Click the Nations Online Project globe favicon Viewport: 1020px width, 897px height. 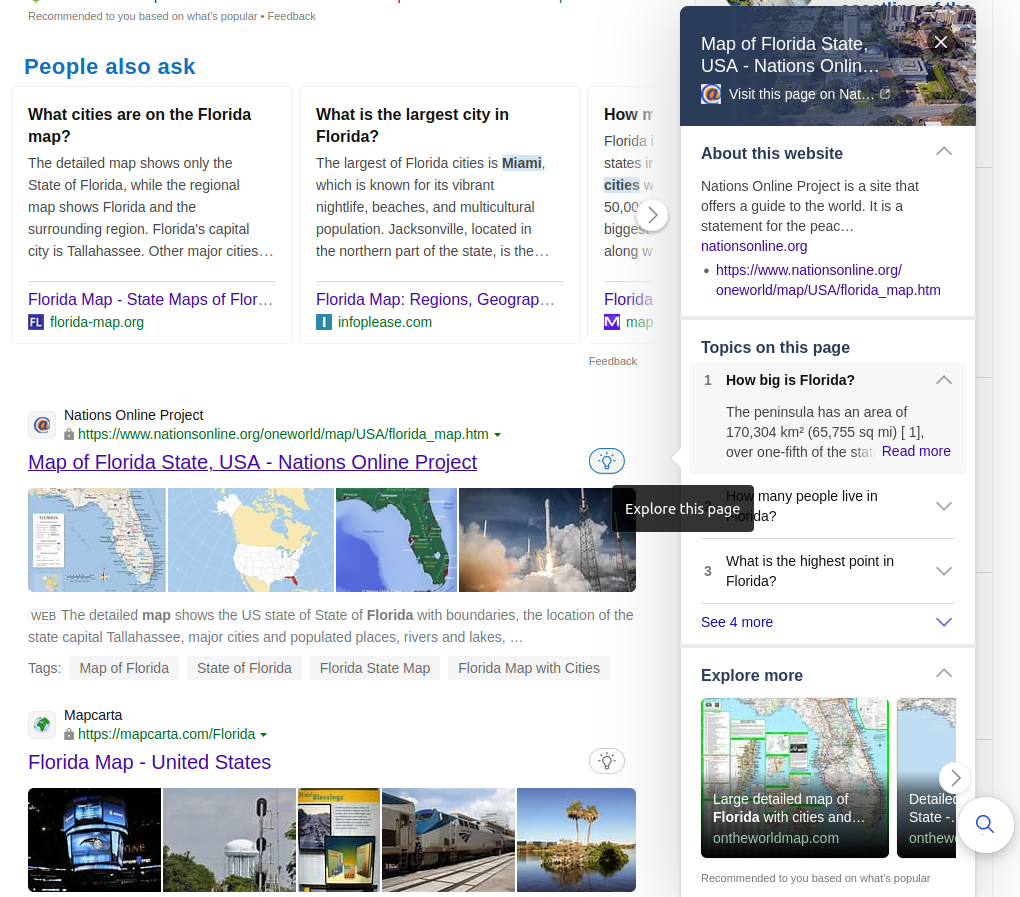[x=41, y=424]
